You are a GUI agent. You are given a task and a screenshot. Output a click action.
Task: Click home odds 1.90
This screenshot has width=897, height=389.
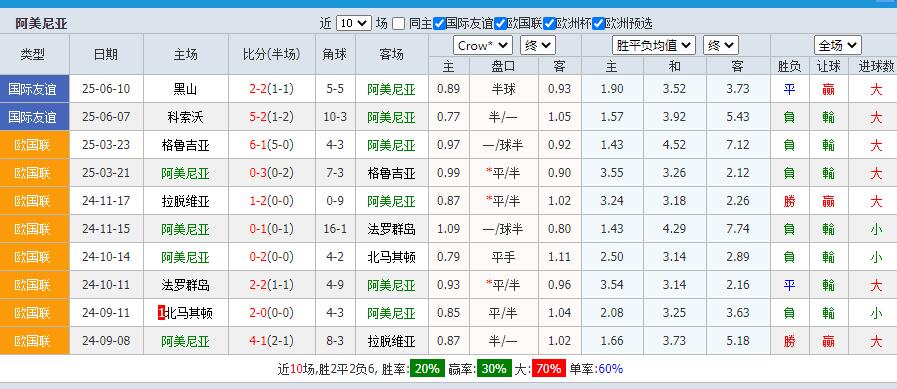pyautogui.click(x=612, y=89)
